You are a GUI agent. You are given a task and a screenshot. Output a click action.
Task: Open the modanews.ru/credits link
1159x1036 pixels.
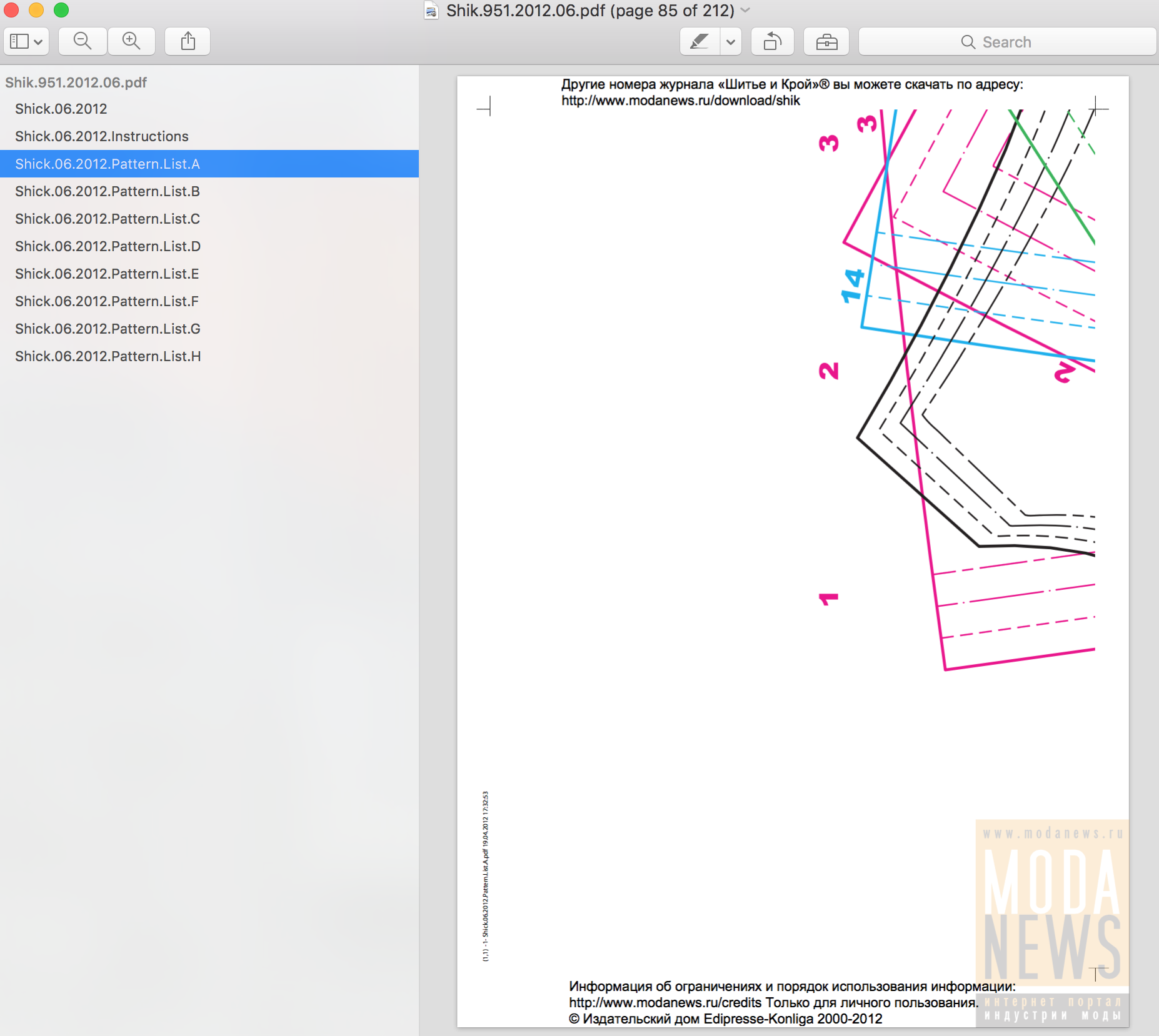[665, 1002]
